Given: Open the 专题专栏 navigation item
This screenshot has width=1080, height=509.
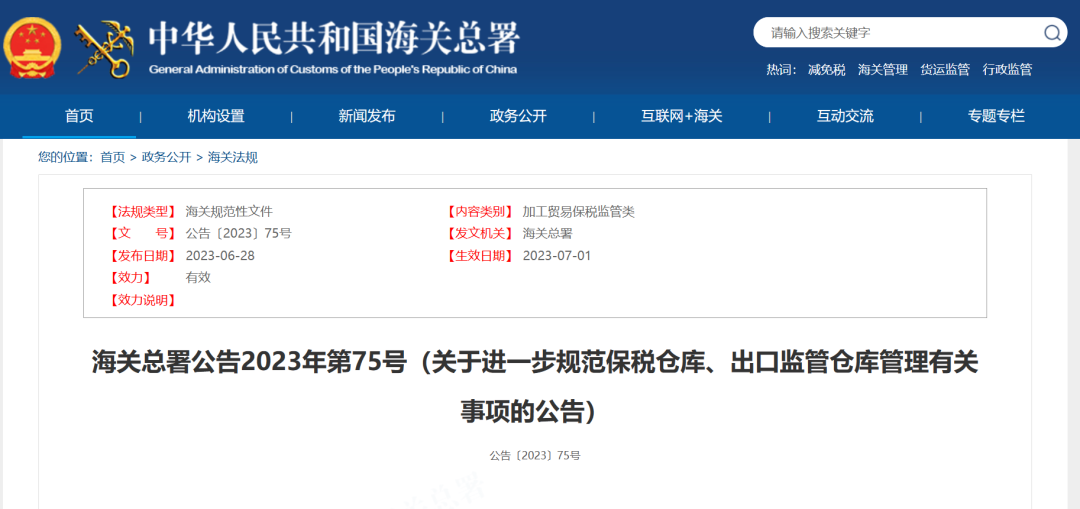Looking at the screenshot, I should (996, 116).
